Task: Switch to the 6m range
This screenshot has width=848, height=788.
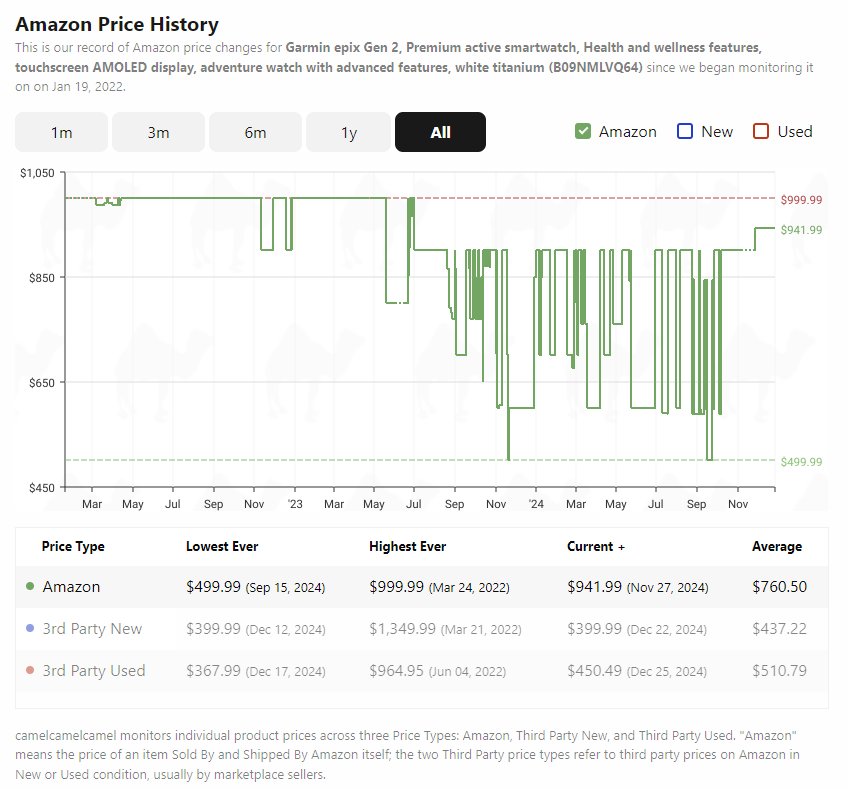Action: pyautogui.click(x=255, y=132)
